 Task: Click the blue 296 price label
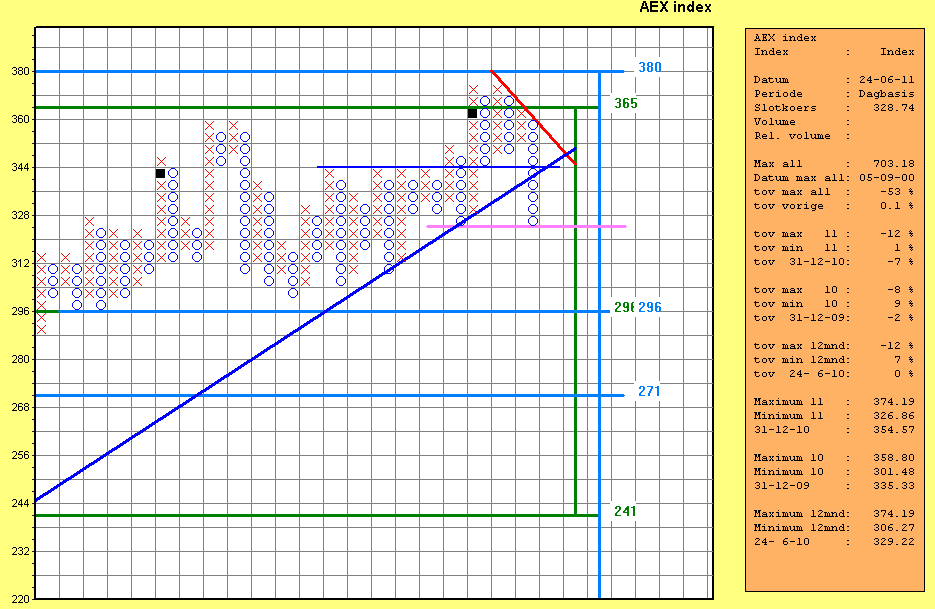click(x=650, y=307)
